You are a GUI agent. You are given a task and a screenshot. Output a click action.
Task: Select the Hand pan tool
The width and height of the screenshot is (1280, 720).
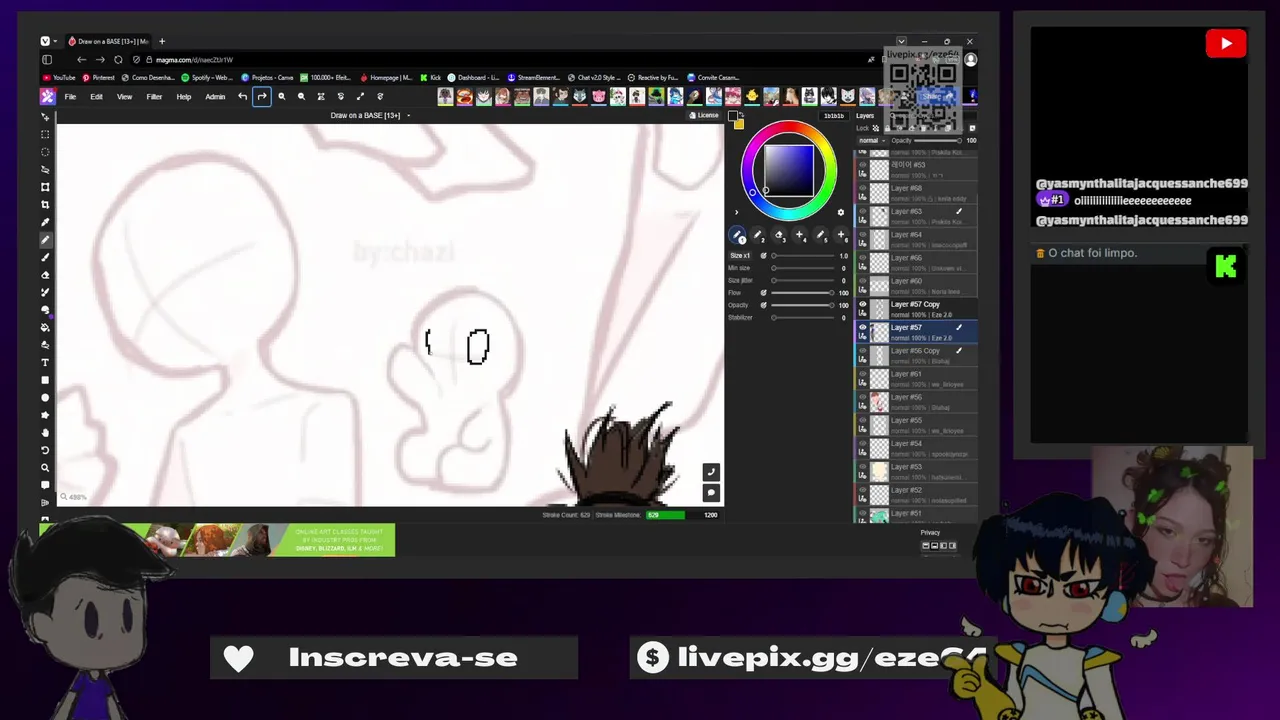click(x=45, y=432)
